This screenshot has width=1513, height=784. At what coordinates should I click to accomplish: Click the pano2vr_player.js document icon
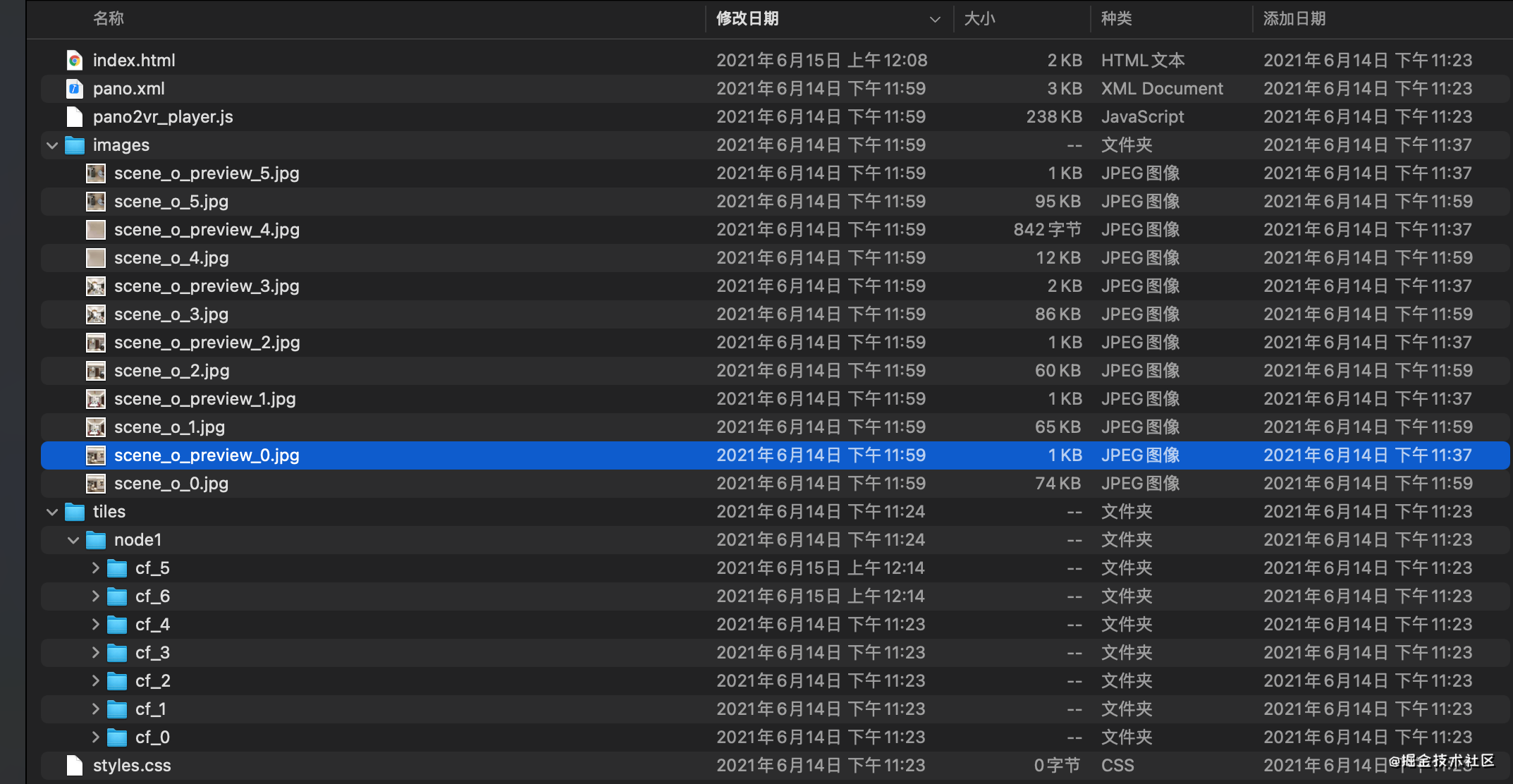[74, 117]
